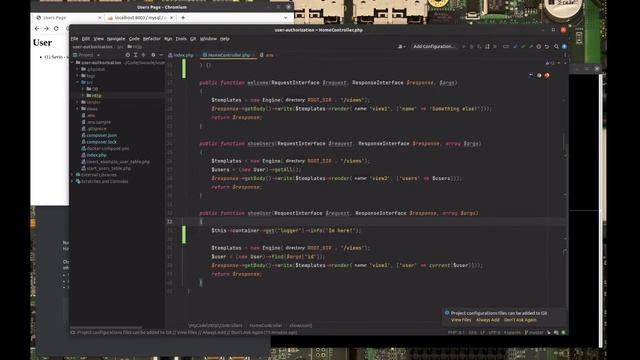Open Project panel settings gear
640x360 pixels.
153,55
